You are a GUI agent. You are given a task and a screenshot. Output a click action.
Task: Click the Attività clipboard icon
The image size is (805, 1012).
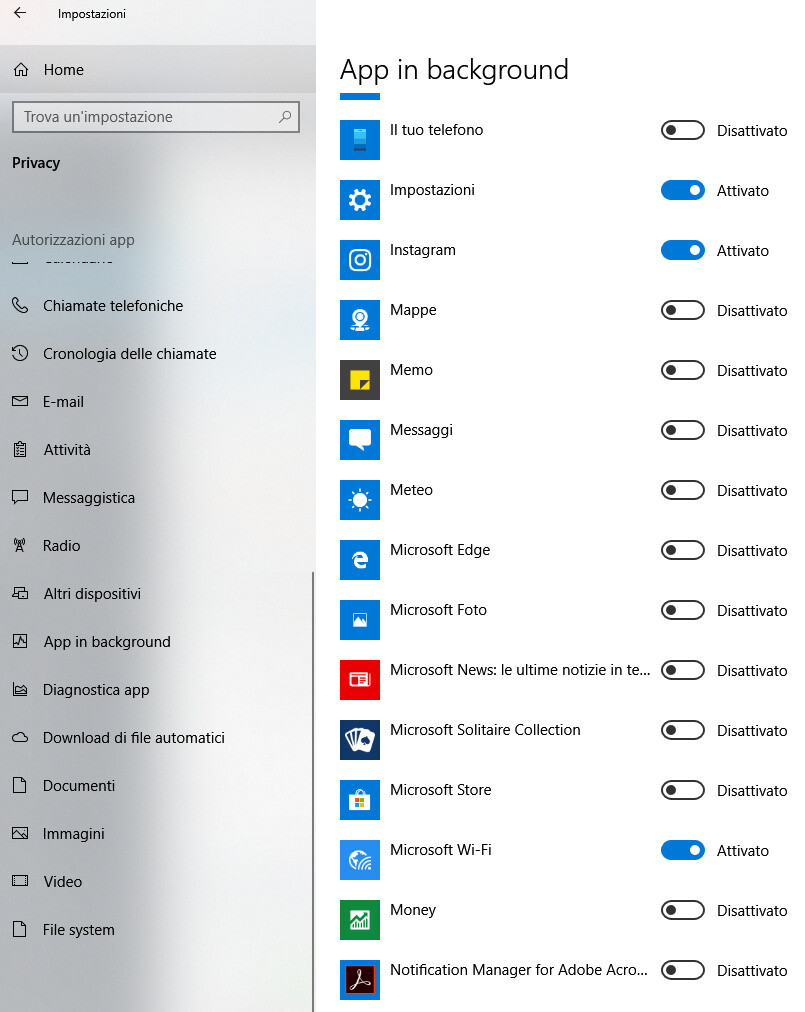click(20, 449)
